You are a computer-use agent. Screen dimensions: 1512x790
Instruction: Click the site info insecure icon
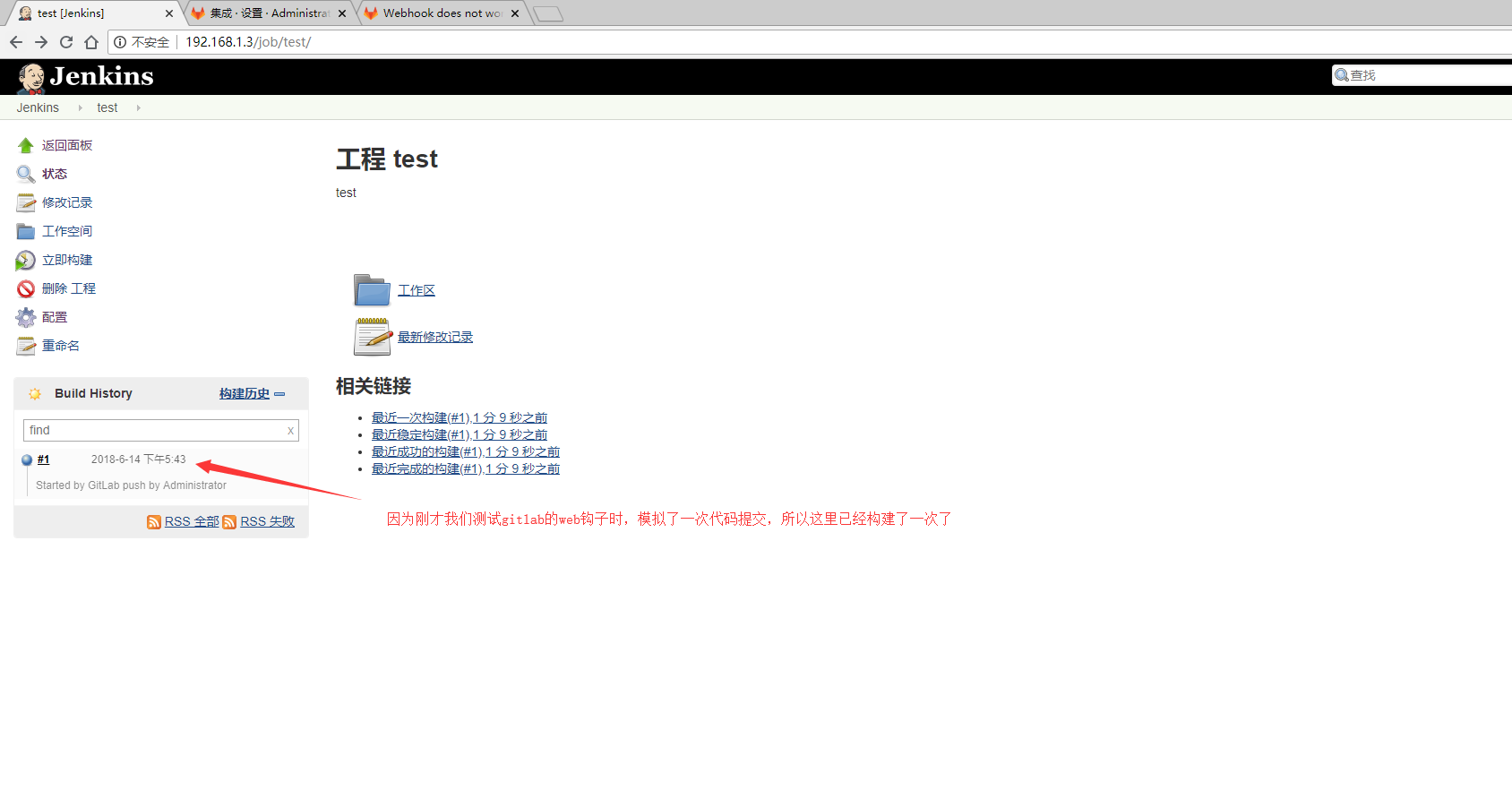[x=120, y=42]
